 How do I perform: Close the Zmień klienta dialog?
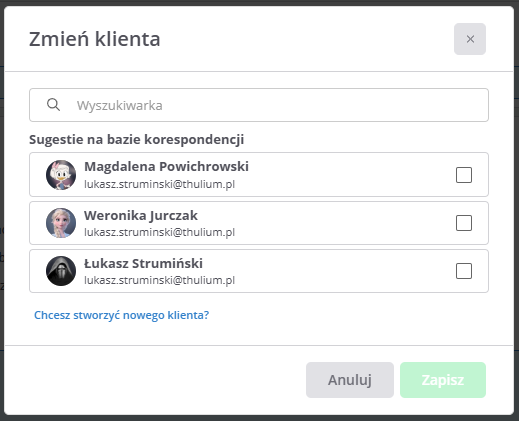(470, 39)
